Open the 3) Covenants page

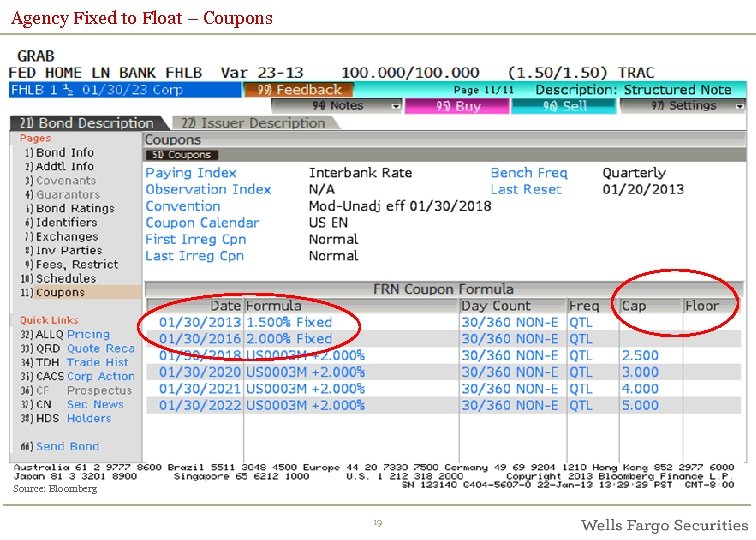point(61,180)
